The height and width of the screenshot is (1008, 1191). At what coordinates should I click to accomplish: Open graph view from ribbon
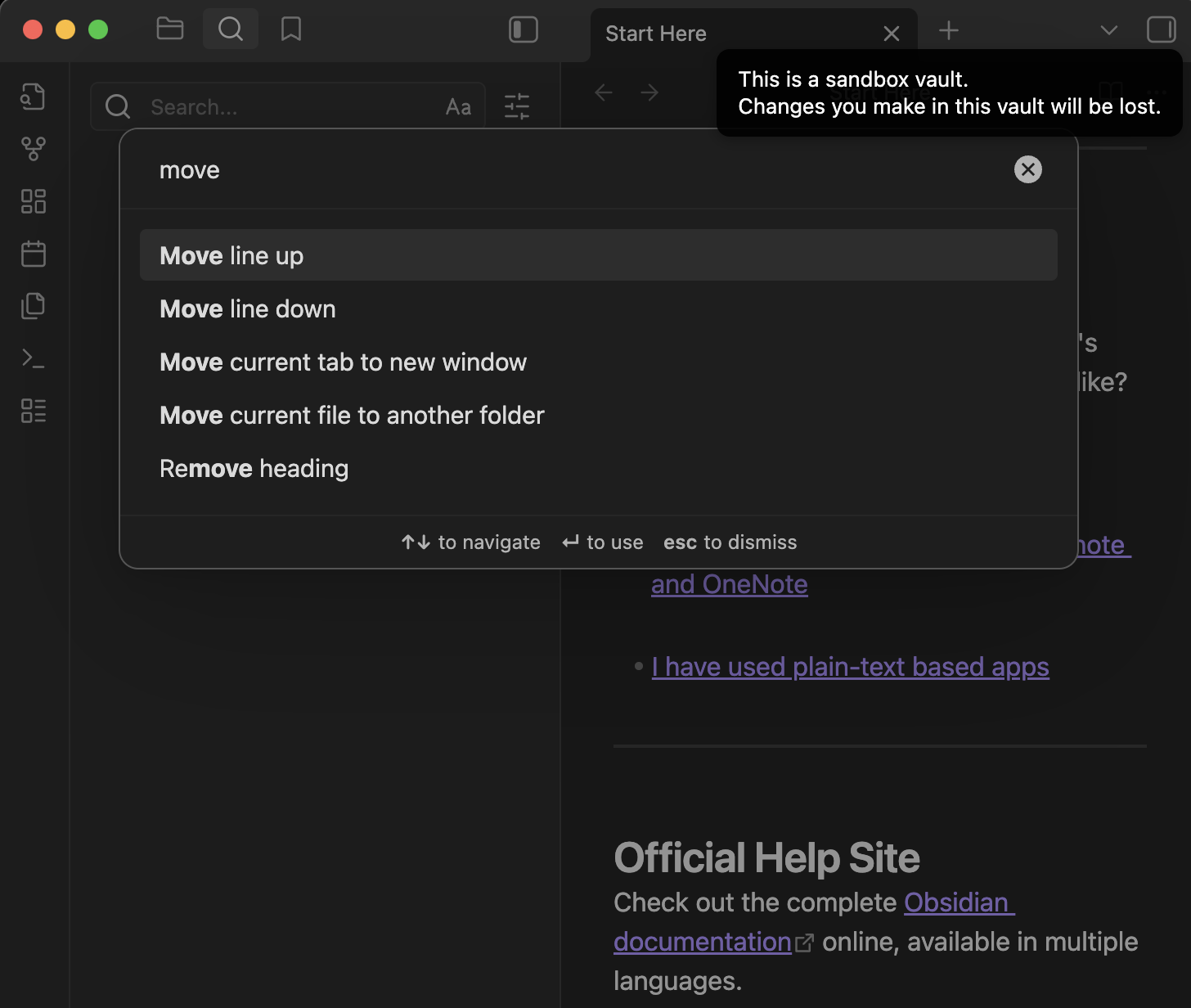33,149
